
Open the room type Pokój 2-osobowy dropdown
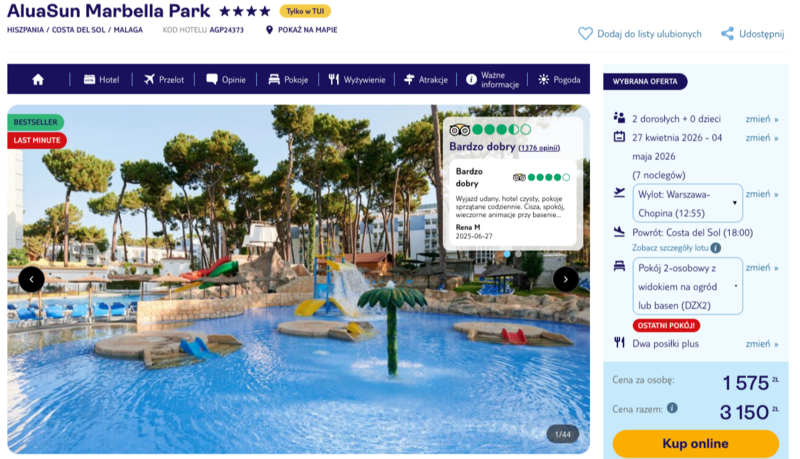(x=687, y=286)
